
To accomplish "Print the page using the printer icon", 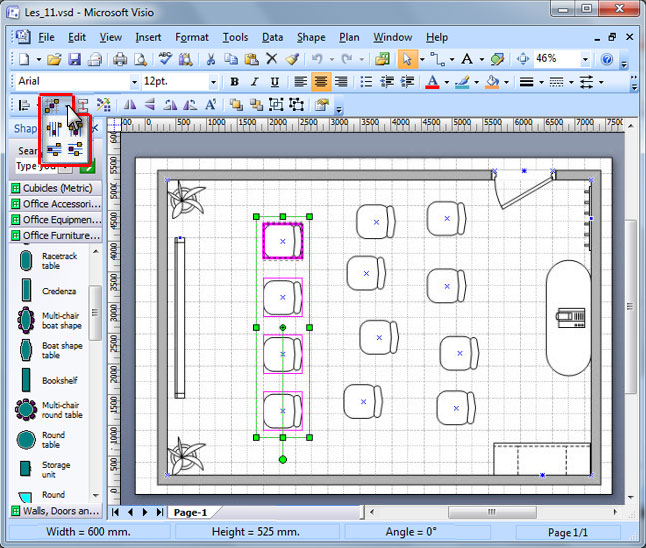I will 120,59.
